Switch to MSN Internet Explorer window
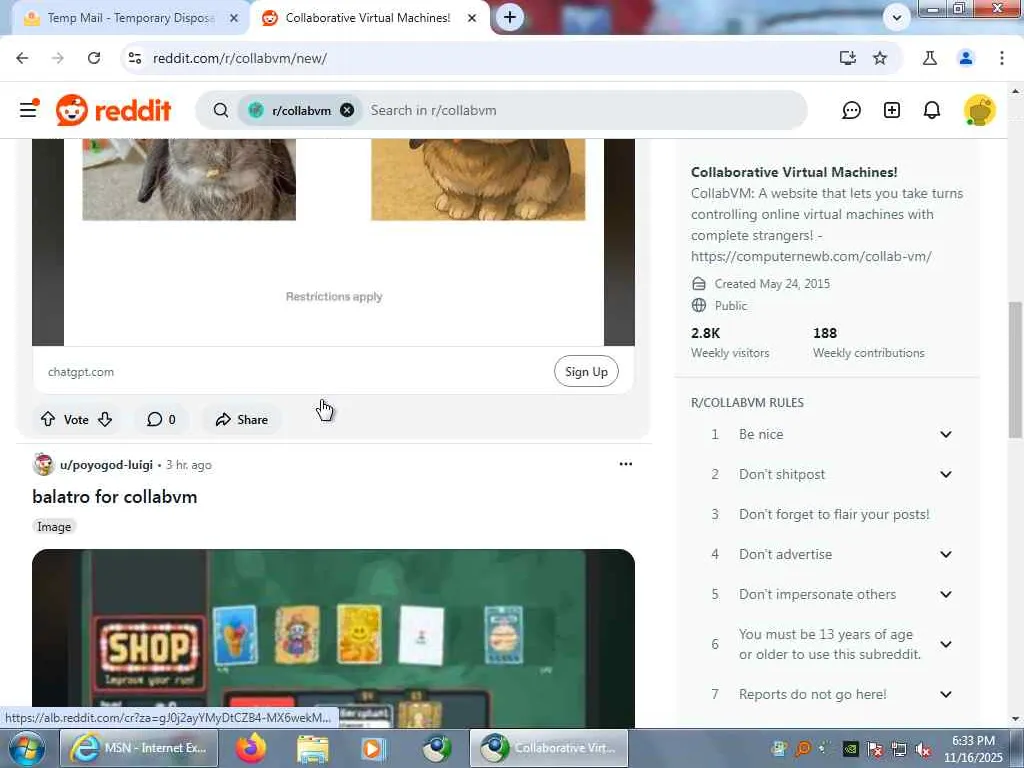 pyautogui.click(x=139, y=748)
